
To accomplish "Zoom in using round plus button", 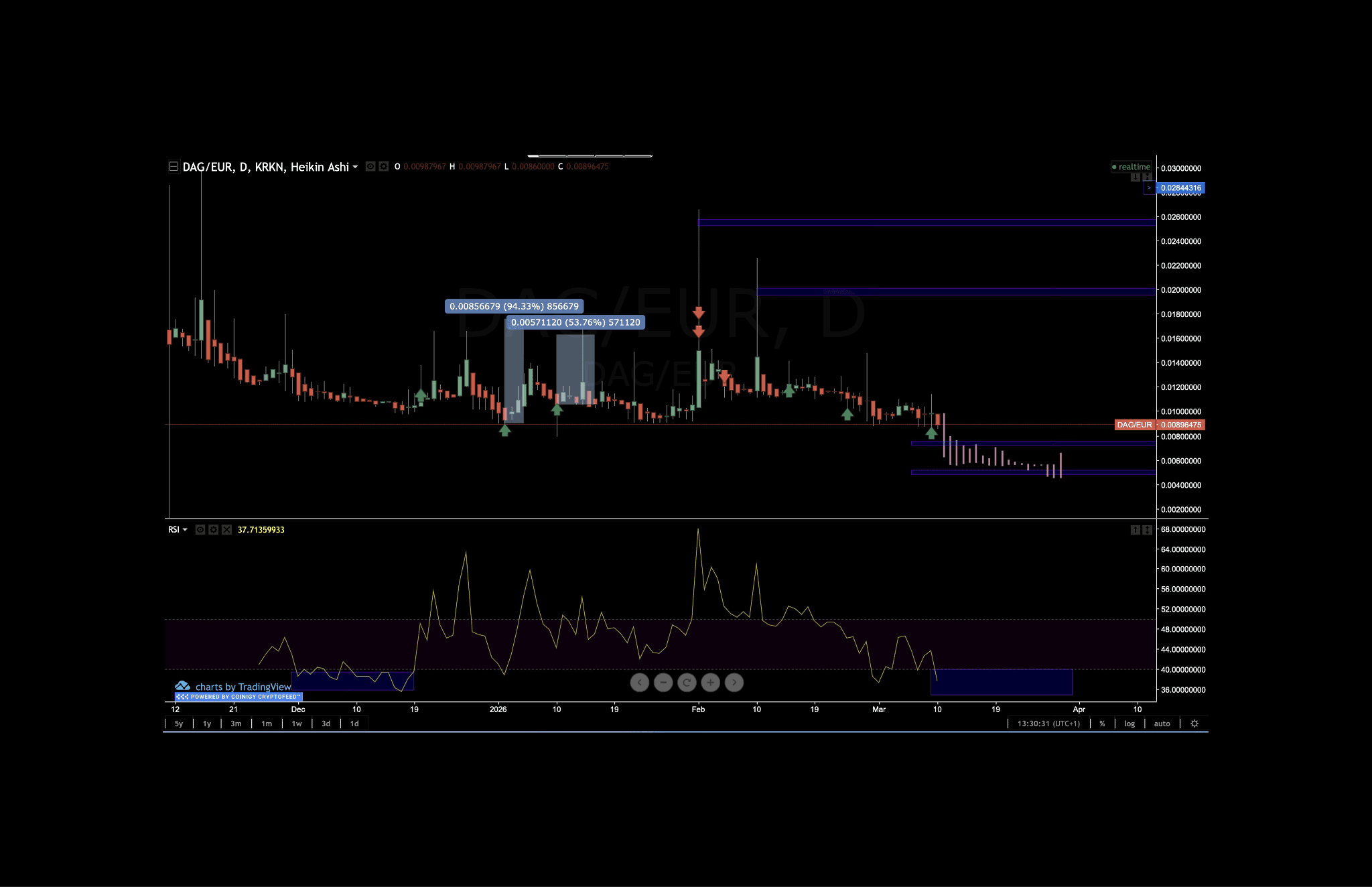I will (710, 683).
